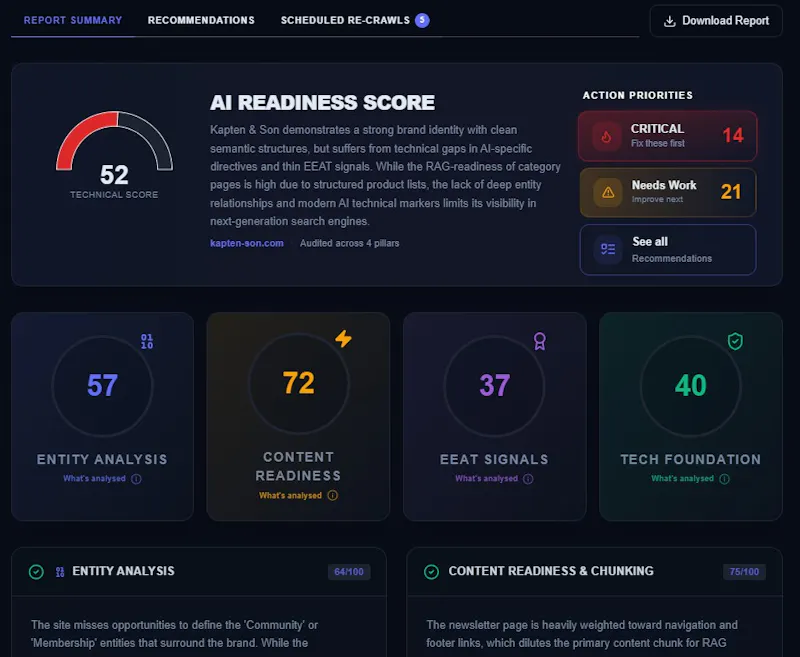Click the green check icon beside Content Readiness & Chunking

point(431,572)
